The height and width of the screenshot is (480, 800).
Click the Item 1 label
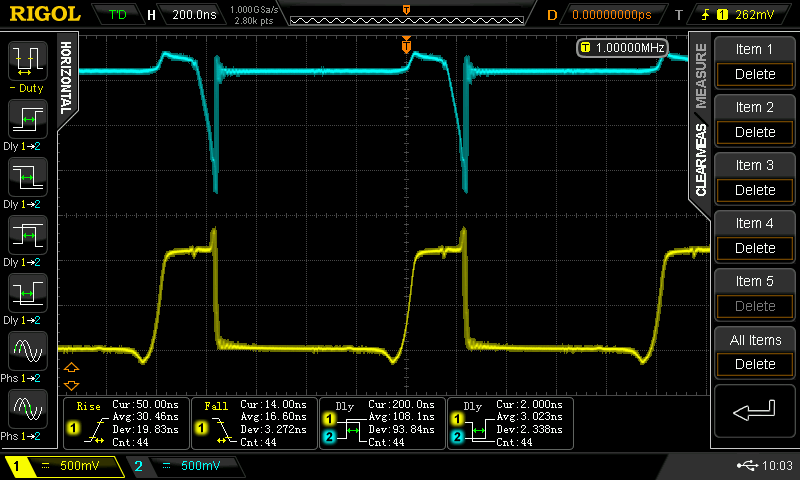(754, 49)
